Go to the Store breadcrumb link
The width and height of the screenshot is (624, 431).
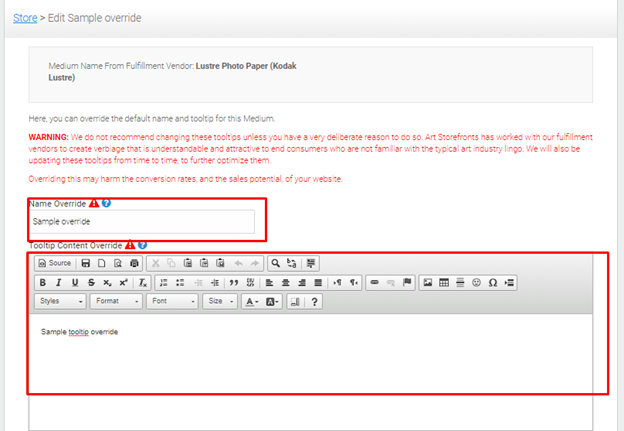click(x=25, y=18)
